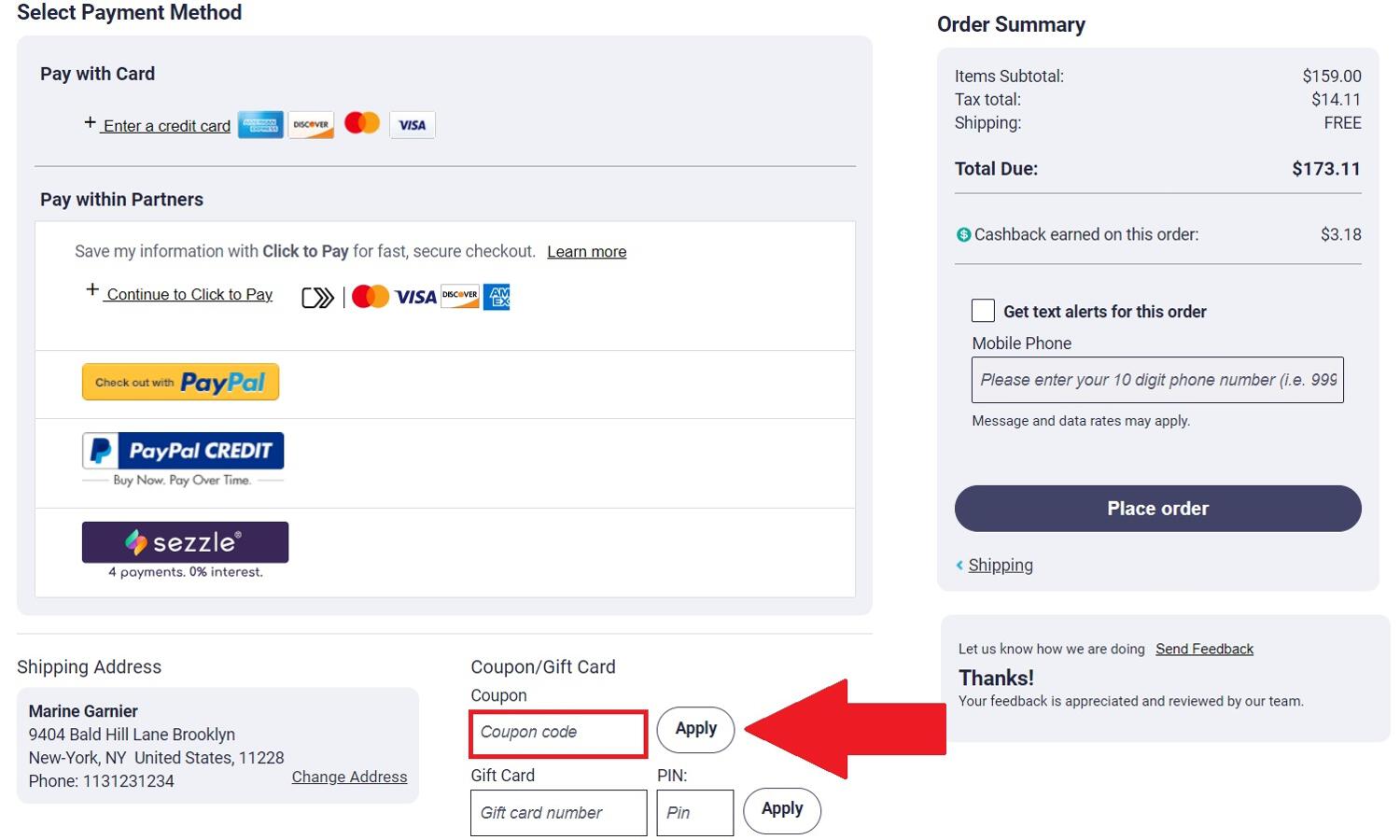Enable text alerts for this order checkbox
The image size is (1400, 840).
pyautogui.click(x=983, y=311)
